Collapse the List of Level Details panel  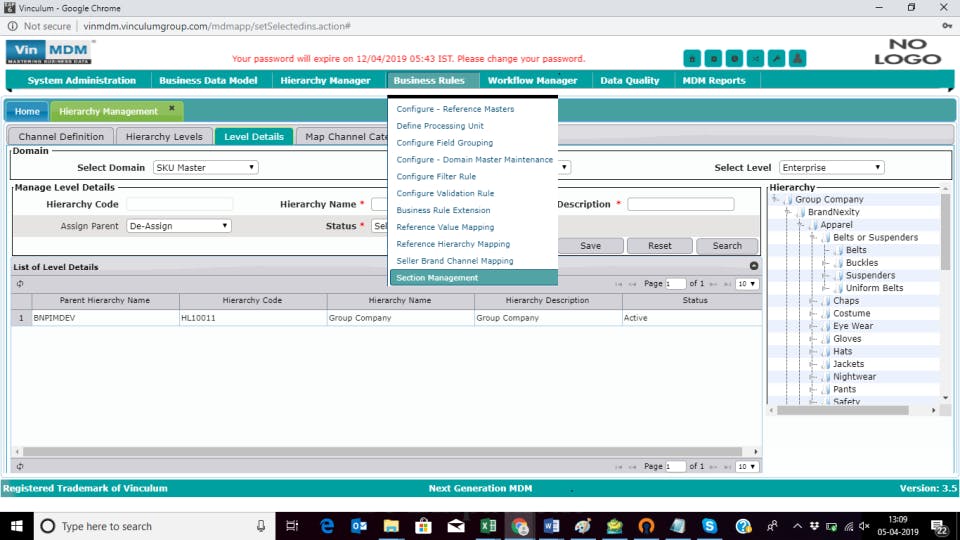754,266
